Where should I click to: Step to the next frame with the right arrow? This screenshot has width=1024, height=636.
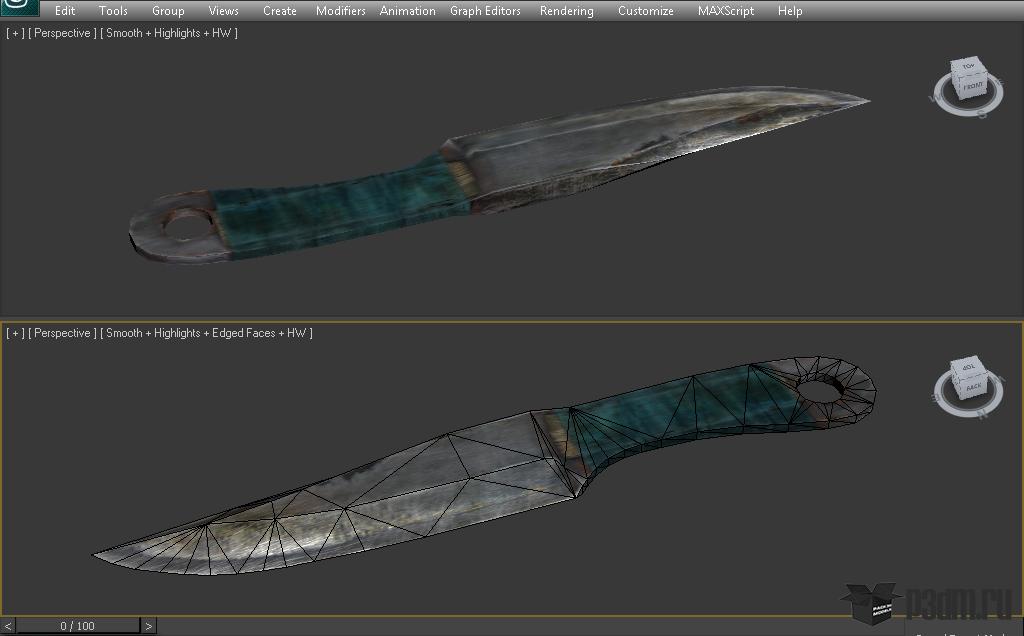click(148, 626)
